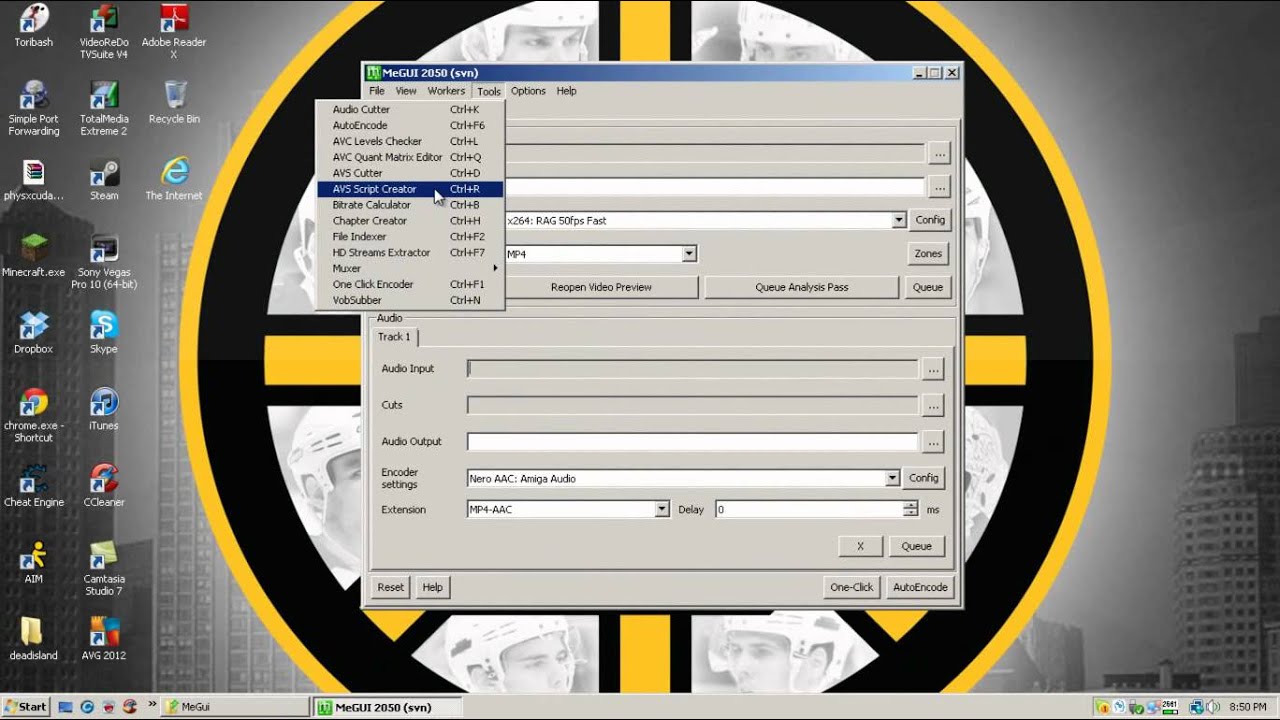Launch CCleaner from desktop
This screenshot has height=720, width=1280.
click(x=104, y=486)
